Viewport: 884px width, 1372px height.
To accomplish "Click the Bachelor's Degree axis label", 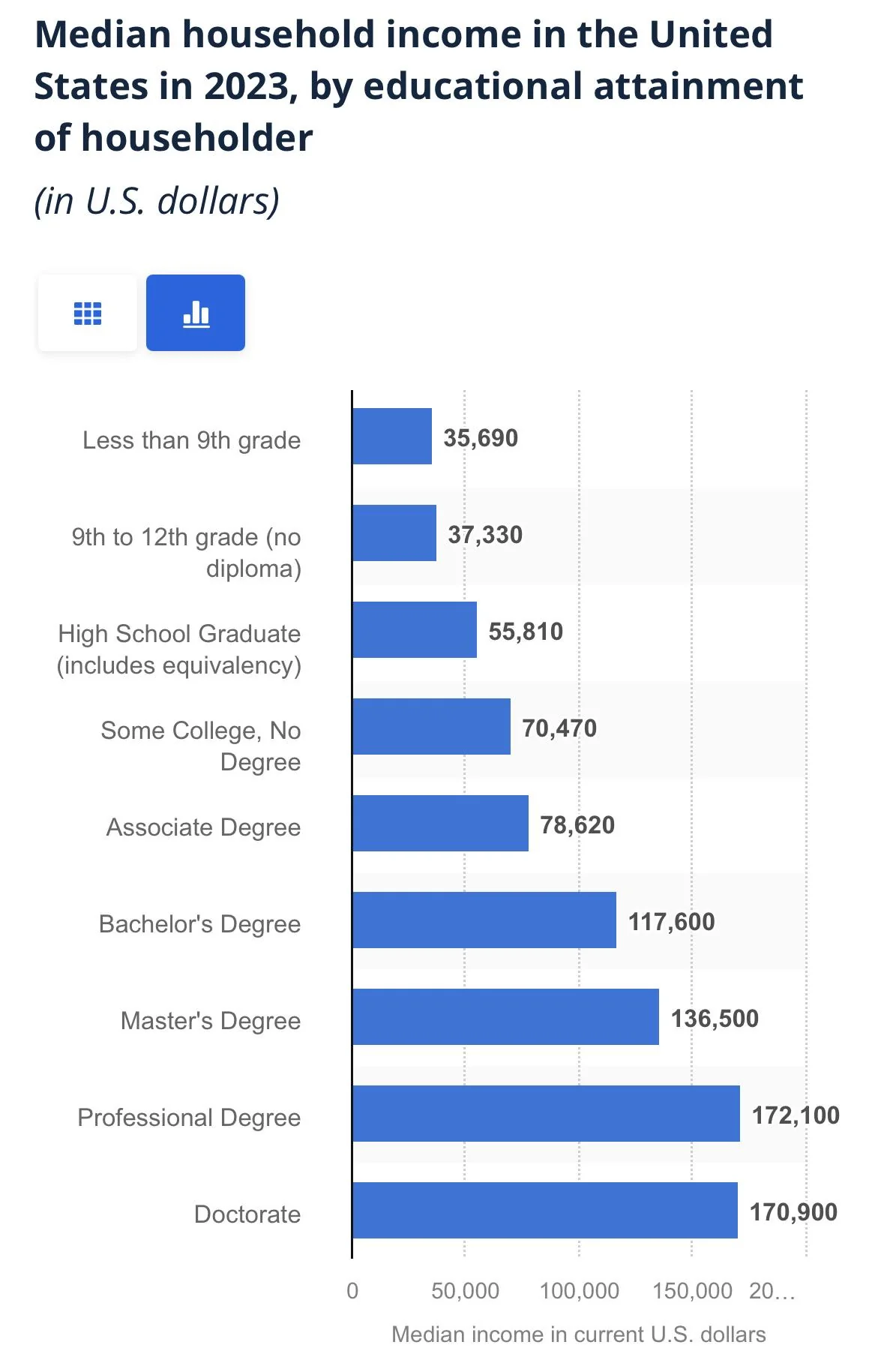I will coord(199,923).
